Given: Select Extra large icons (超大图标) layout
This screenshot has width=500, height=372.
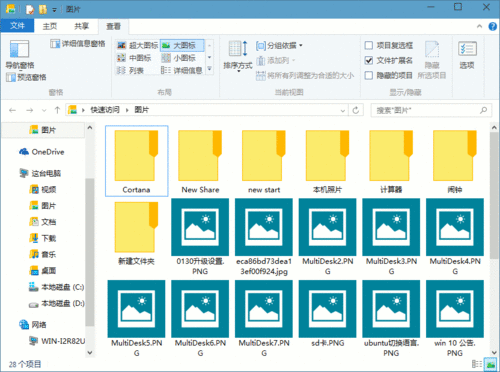Looking at the screenshot, I should click(x=137, y=45).
